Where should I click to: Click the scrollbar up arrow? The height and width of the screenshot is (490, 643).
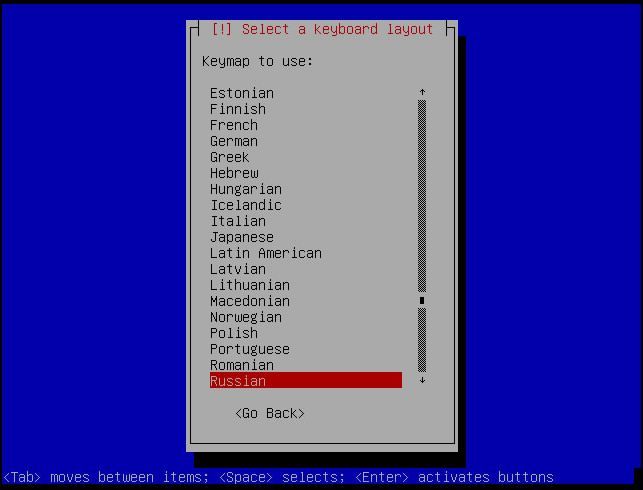point(422,93)
